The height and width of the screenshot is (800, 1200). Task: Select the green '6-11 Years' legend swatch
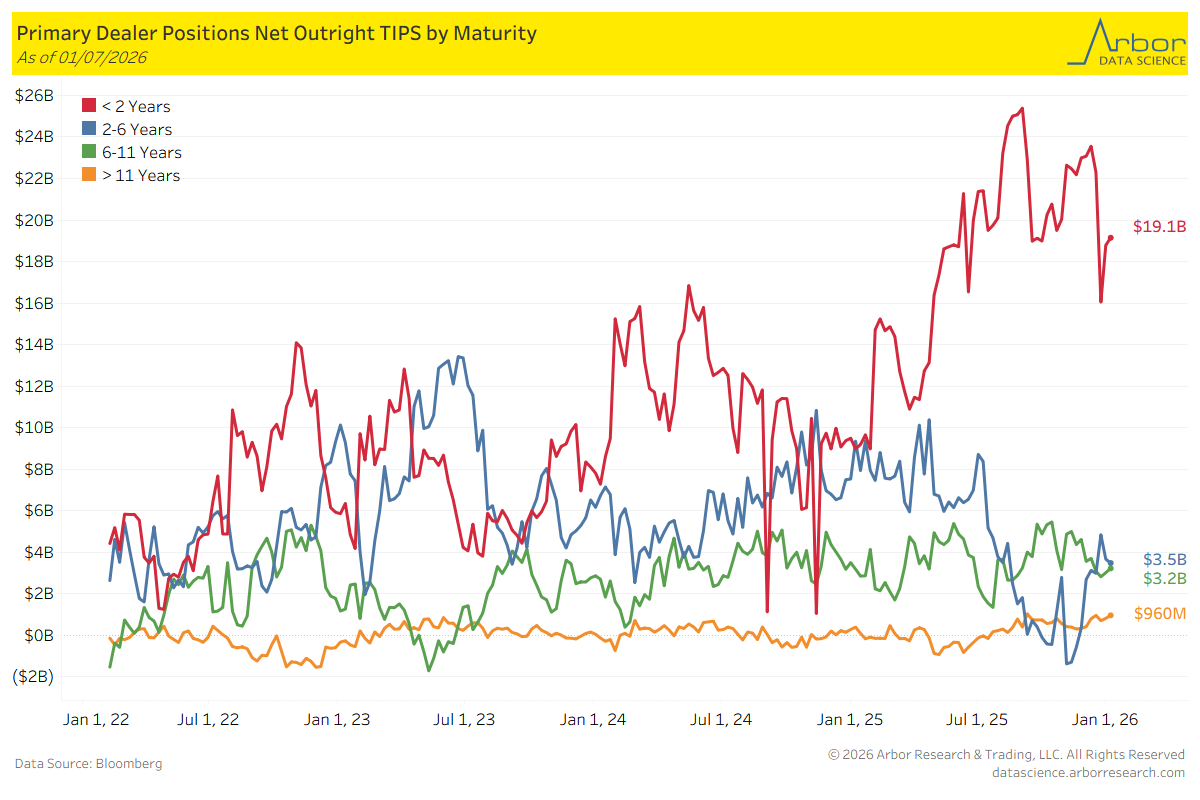click(88, 152)
